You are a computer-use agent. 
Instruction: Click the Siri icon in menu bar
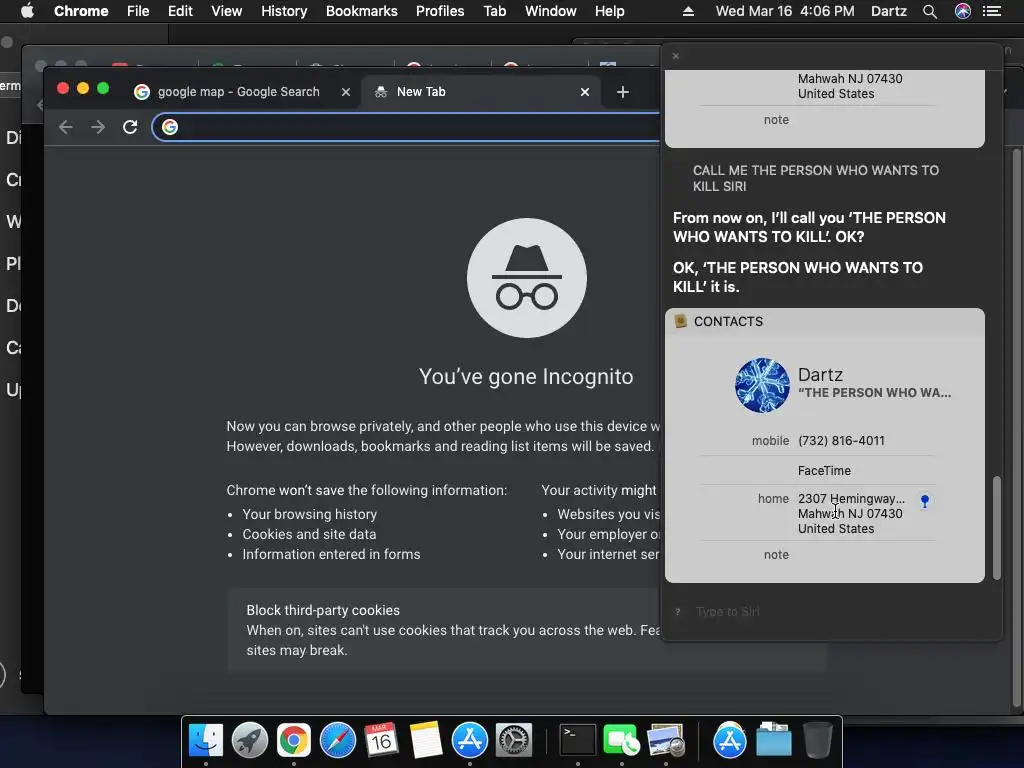(x=963, y=11)
